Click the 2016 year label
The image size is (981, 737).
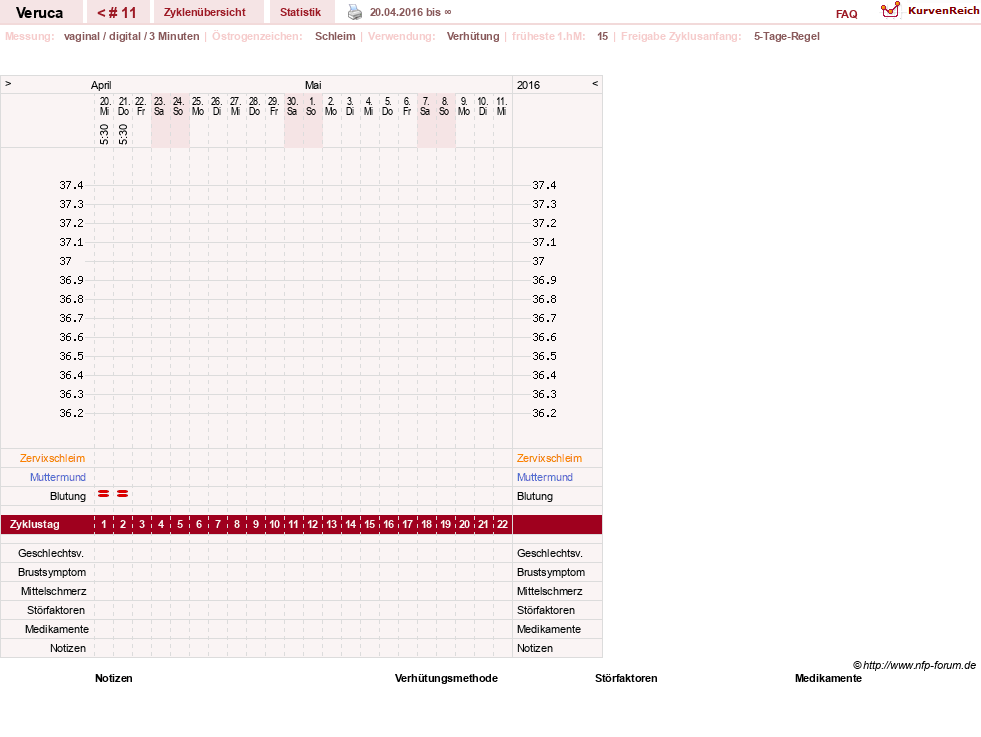coord(529,85)
